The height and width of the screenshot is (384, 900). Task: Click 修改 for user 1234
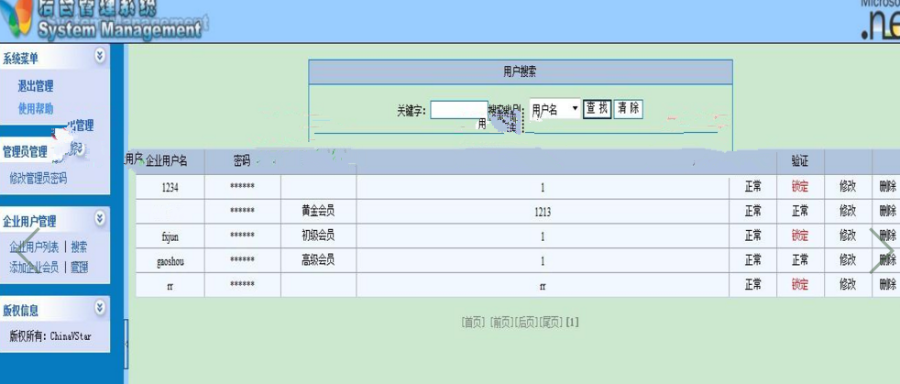848,187
